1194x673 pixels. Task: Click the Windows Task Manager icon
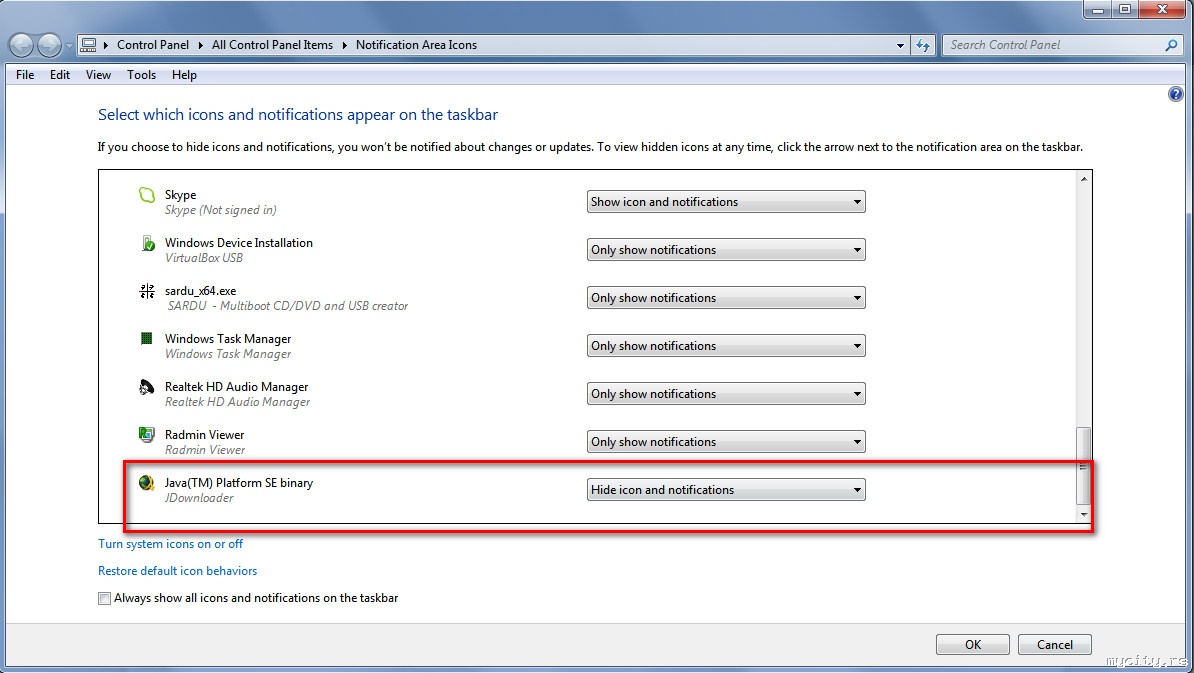147,339
